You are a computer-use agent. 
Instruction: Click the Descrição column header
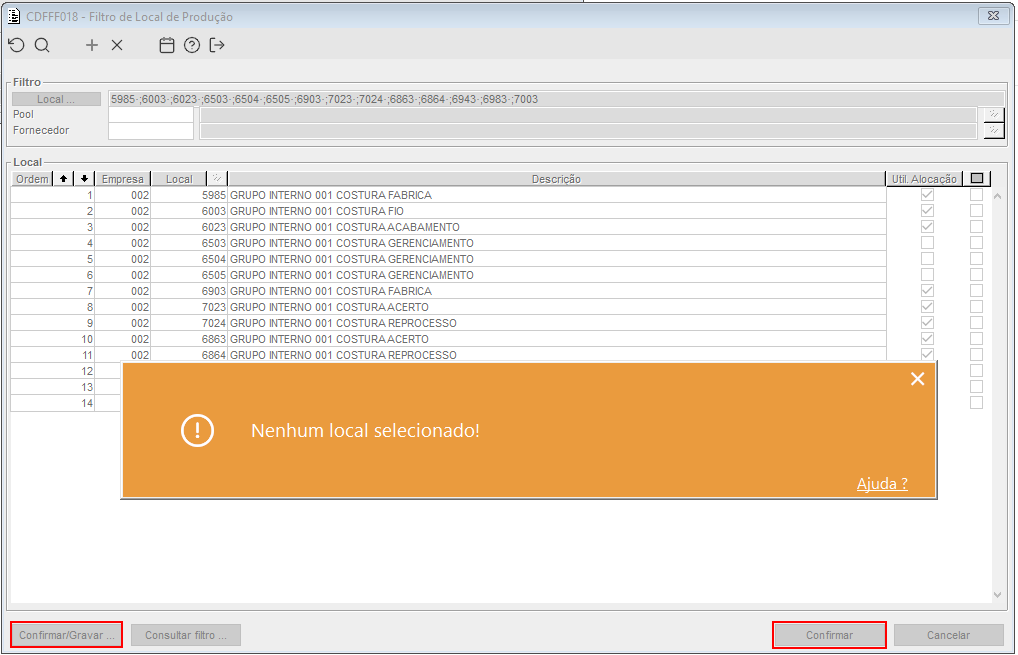click(x=556, y=179)
